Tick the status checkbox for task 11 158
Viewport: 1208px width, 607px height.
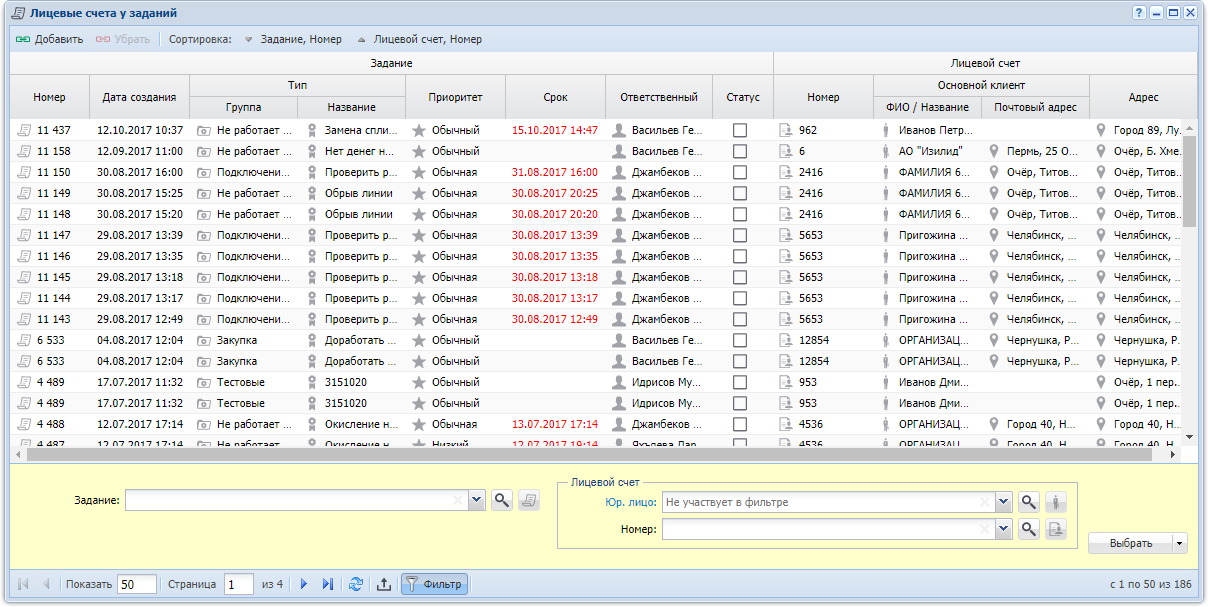(740, 151)
